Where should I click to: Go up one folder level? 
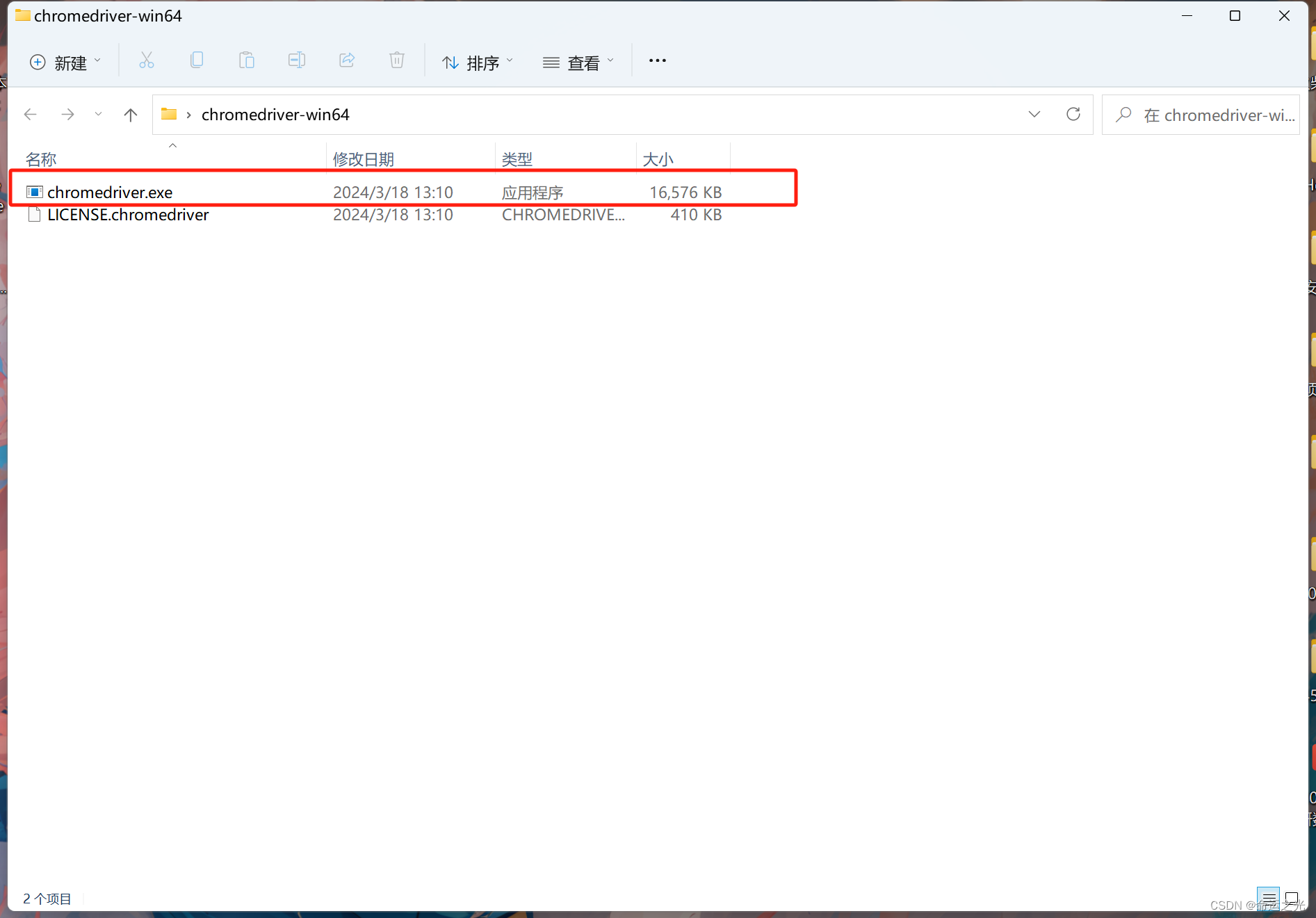point(130,115)
